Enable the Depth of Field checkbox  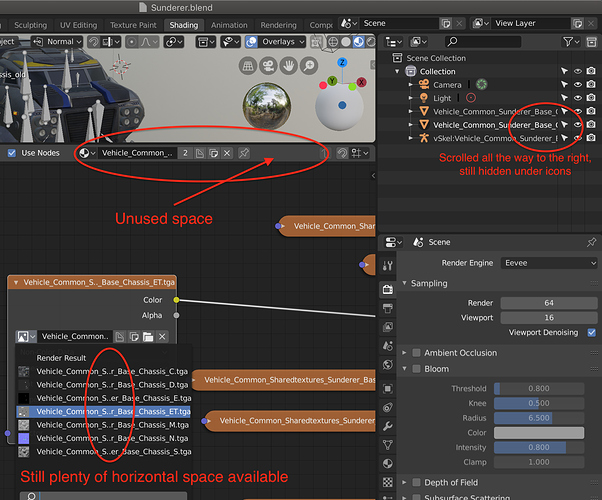[x=416, y=482]
